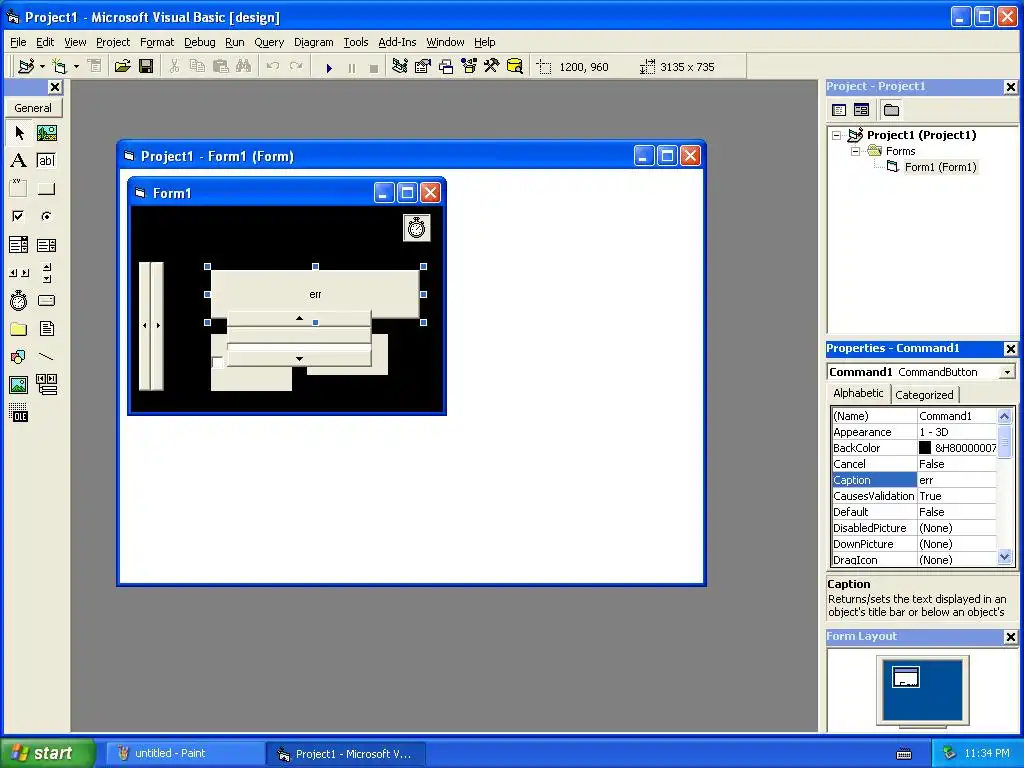Select the Label tool (letter A)

(x=19, y=161)
